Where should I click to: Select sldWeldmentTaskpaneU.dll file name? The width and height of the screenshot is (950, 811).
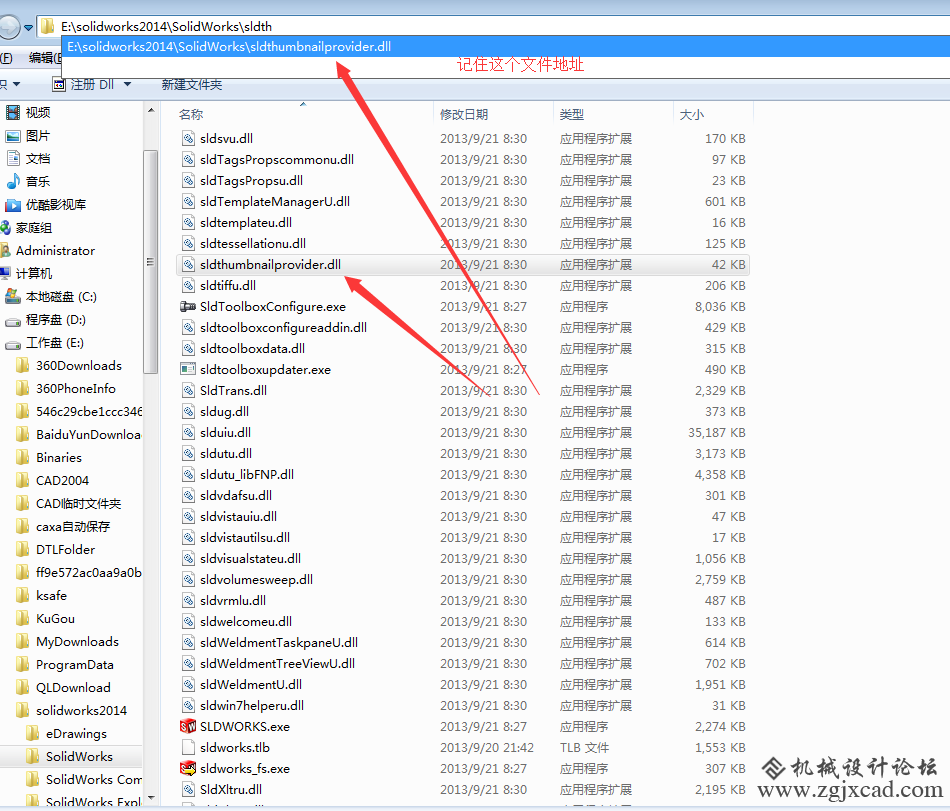[279, 643]
